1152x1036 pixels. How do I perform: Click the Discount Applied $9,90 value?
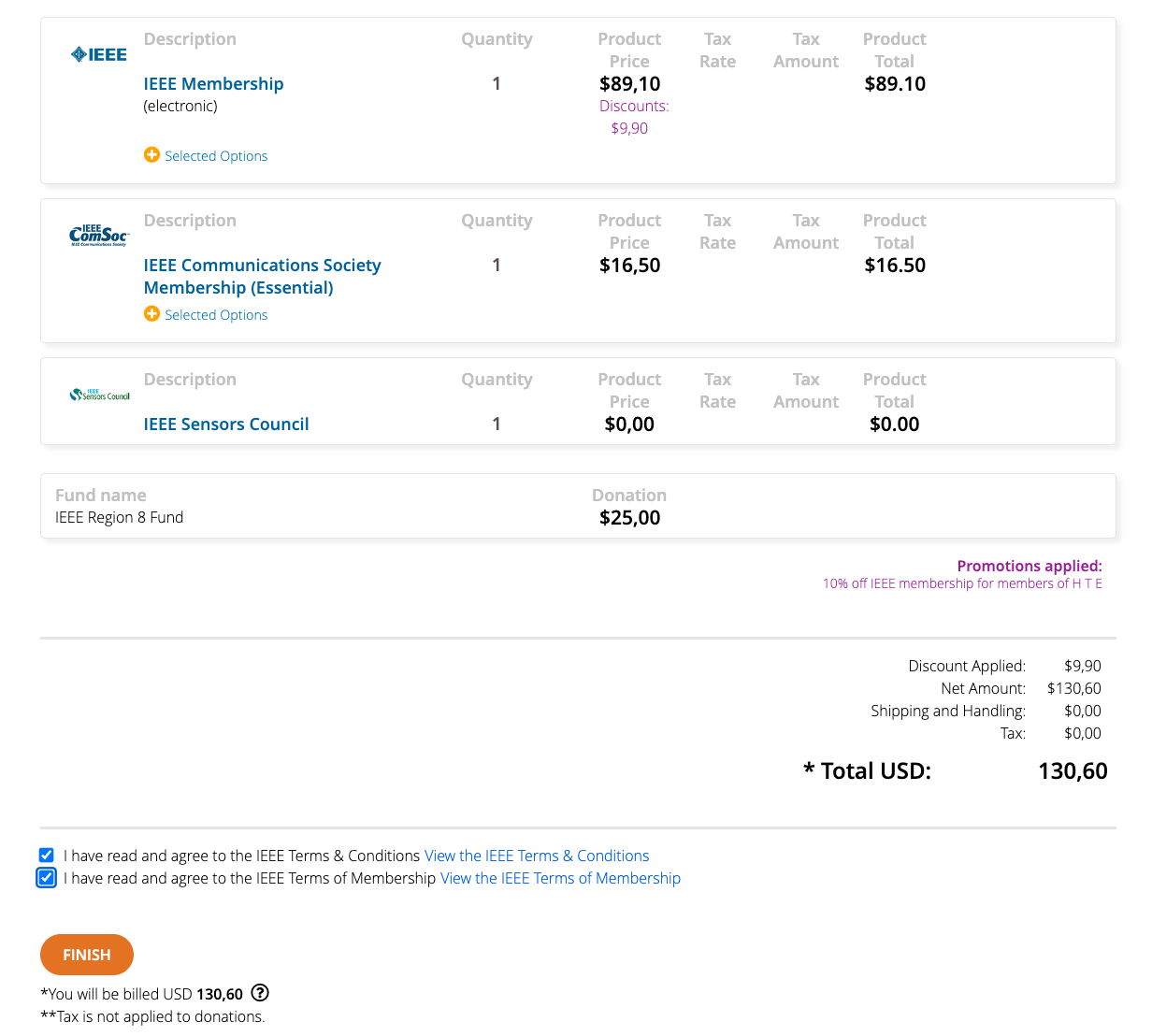coord(1082,666)
